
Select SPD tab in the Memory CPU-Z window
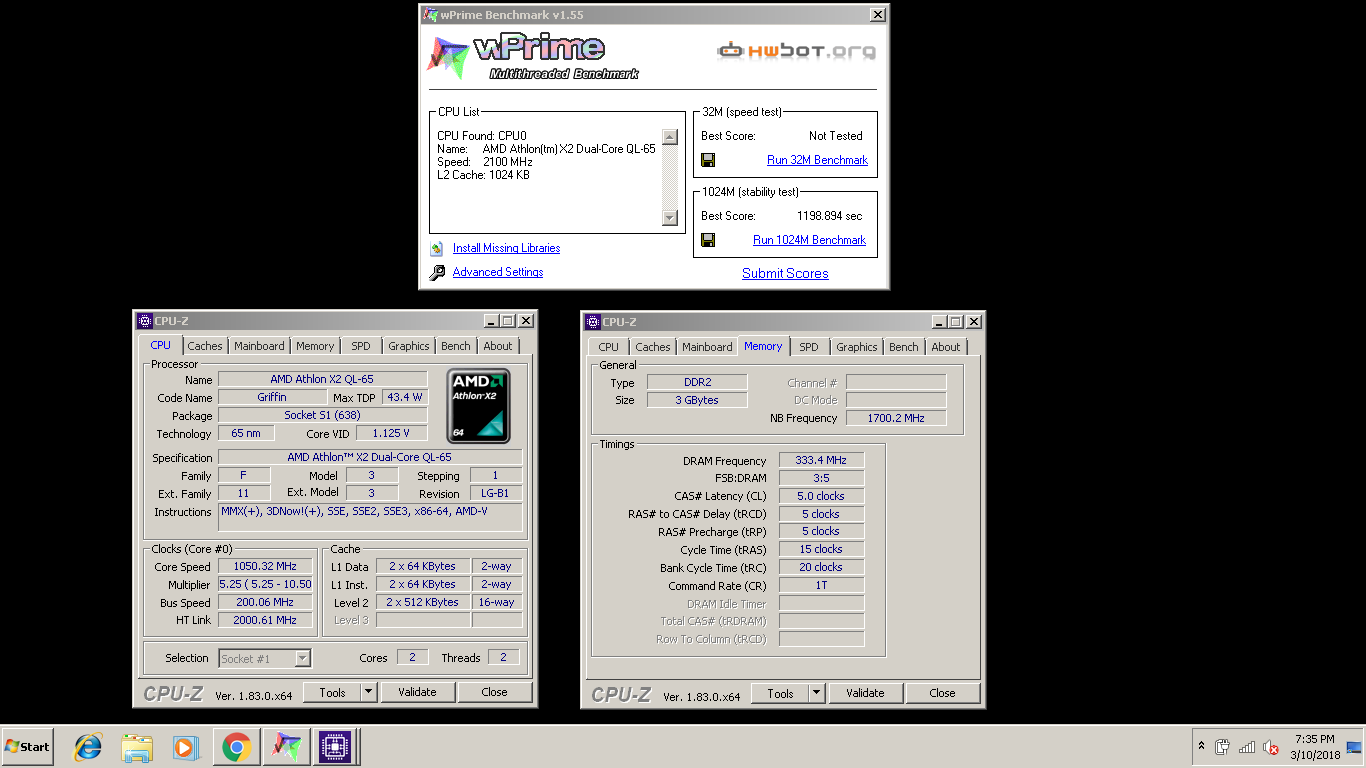click(x=809, y=347)
